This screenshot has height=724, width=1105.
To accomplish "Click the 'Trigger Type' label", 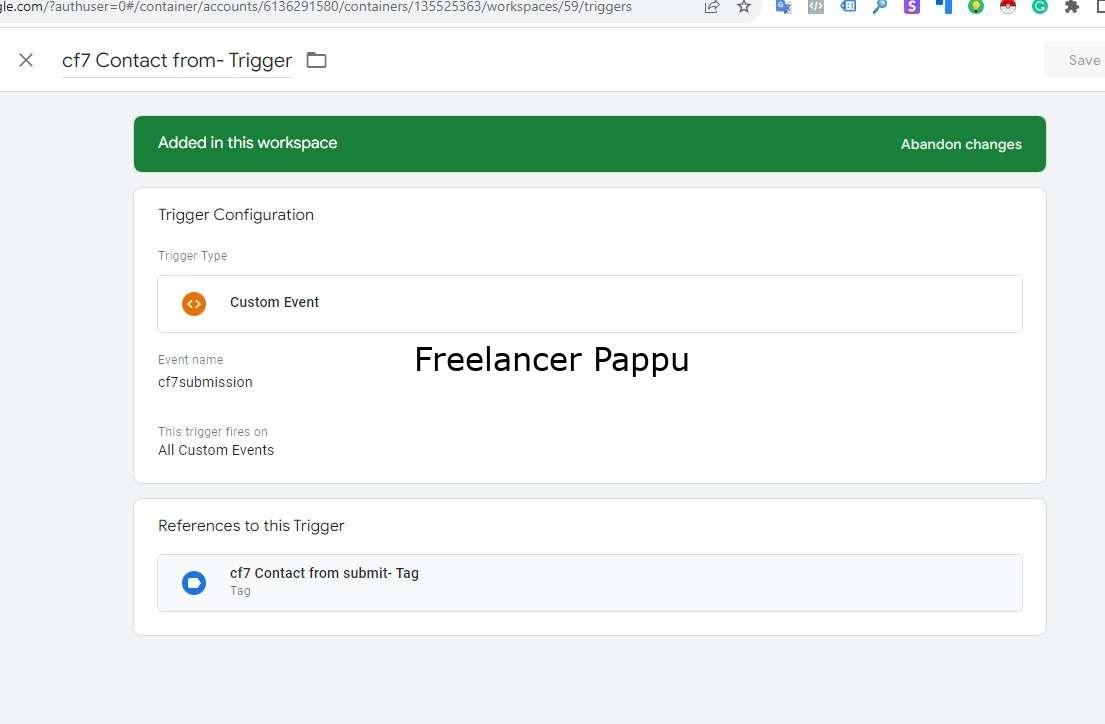I will point(192,256).
